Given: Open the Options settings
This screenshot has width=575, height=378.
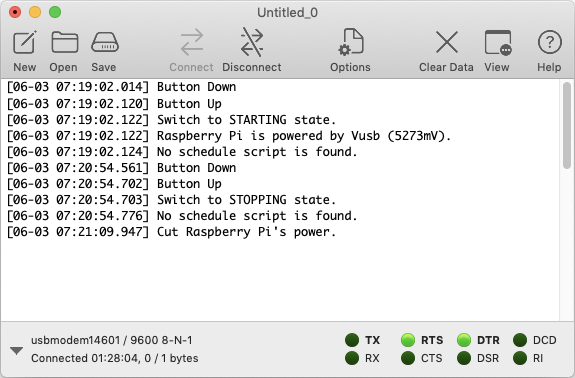Looking at the screenshot, I should coord(351,42).
